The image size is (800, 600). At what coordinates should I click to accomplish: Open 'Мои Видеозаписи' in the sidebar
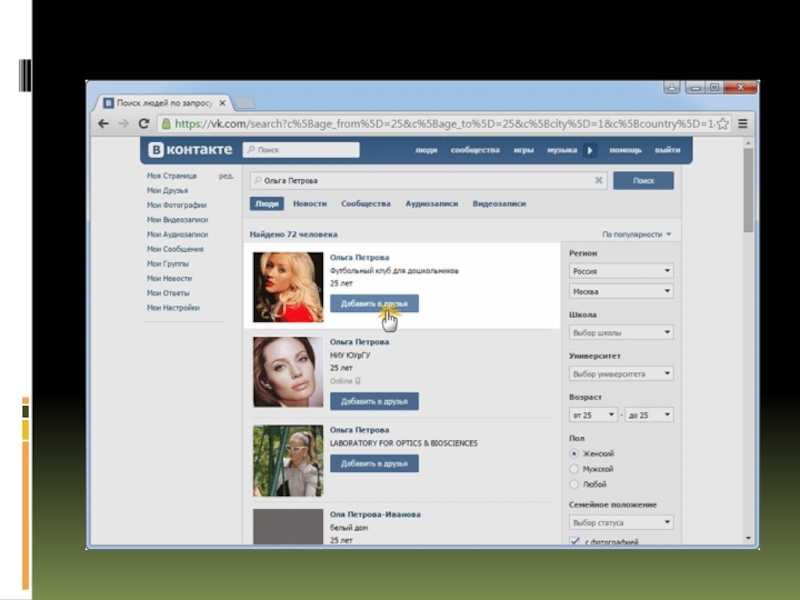(x=177, y=220)
